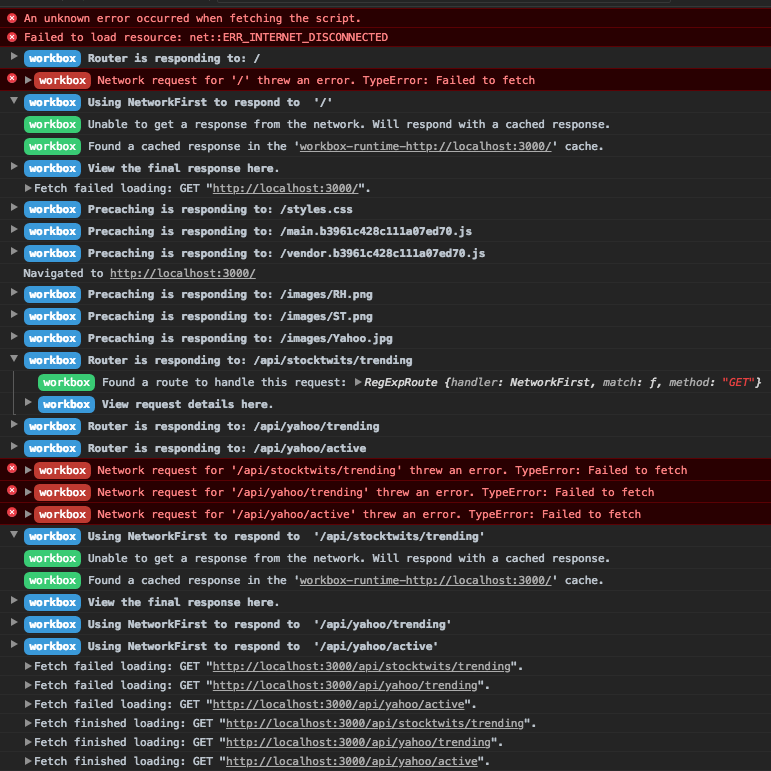The width and height of the screenshot is (771, 771).
Task: Expand 'Router is responding to: /api/yahoo/trending' entry
Action: coord(14,426)
